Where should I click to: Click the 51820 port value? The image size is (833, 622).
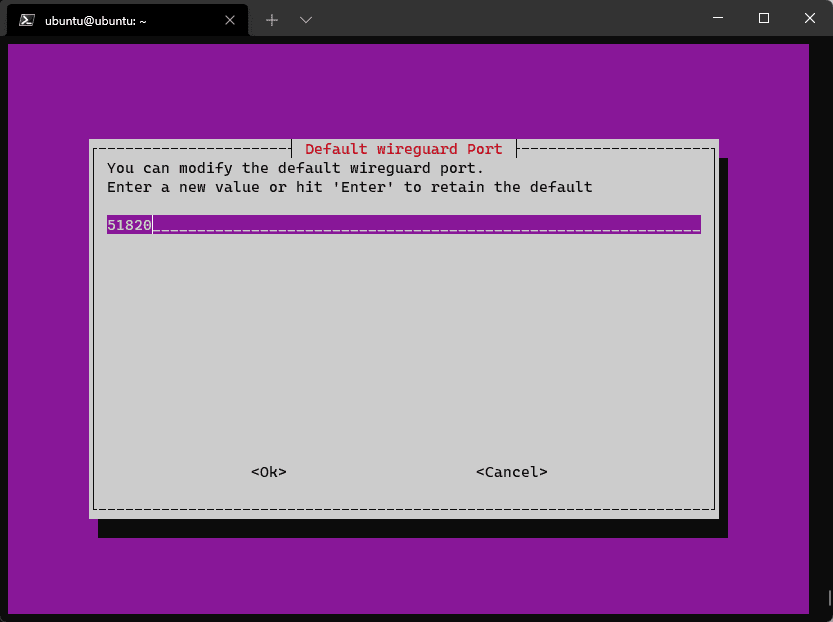[129, 225]
